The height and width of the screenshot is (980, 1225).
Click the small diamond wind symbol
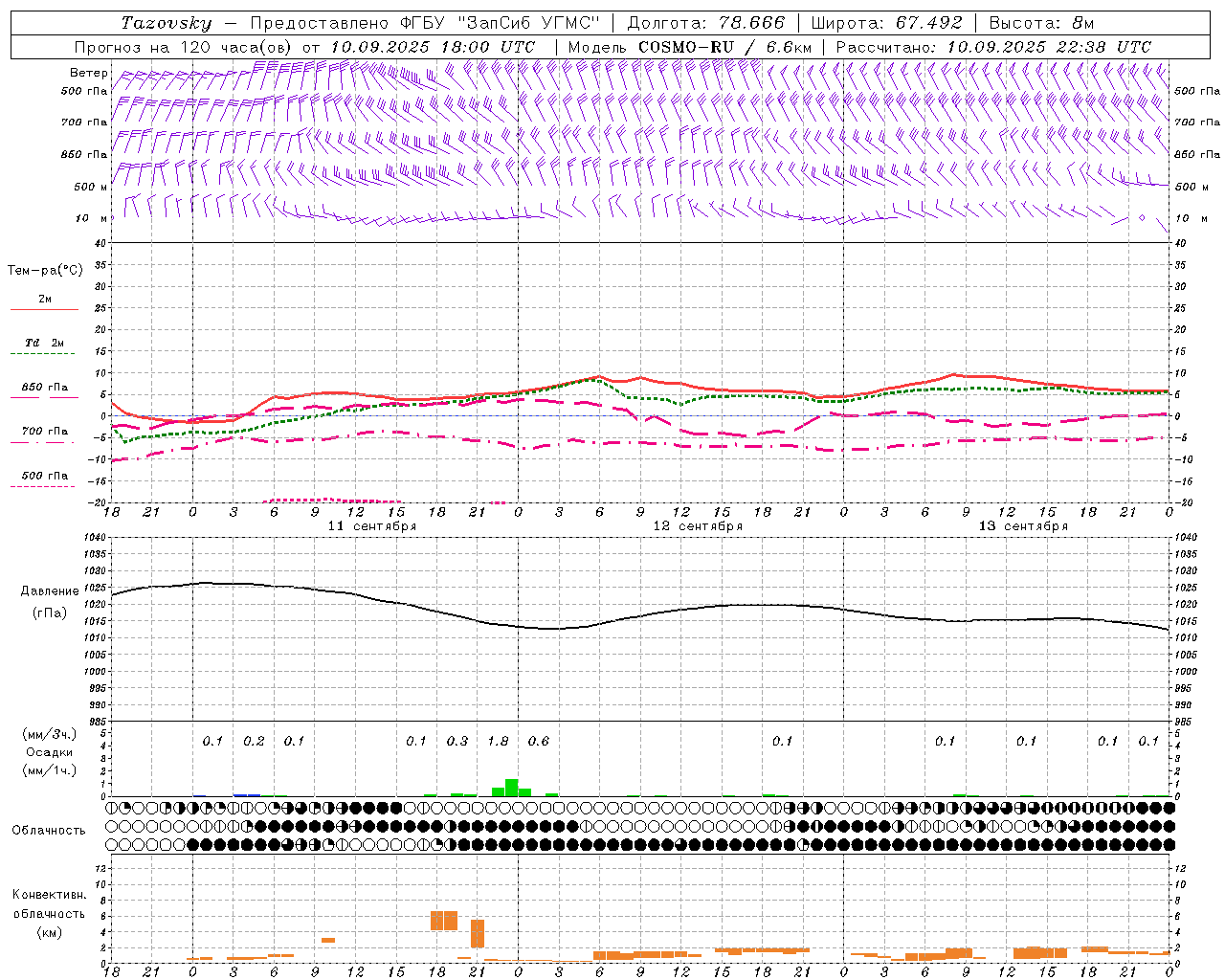point(1142,218)
